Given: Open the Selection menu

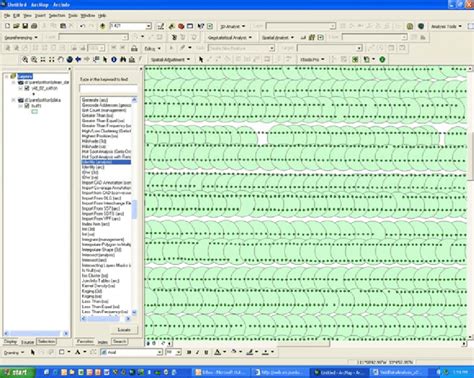Looking at the screenshot, I should pos(57,15).
